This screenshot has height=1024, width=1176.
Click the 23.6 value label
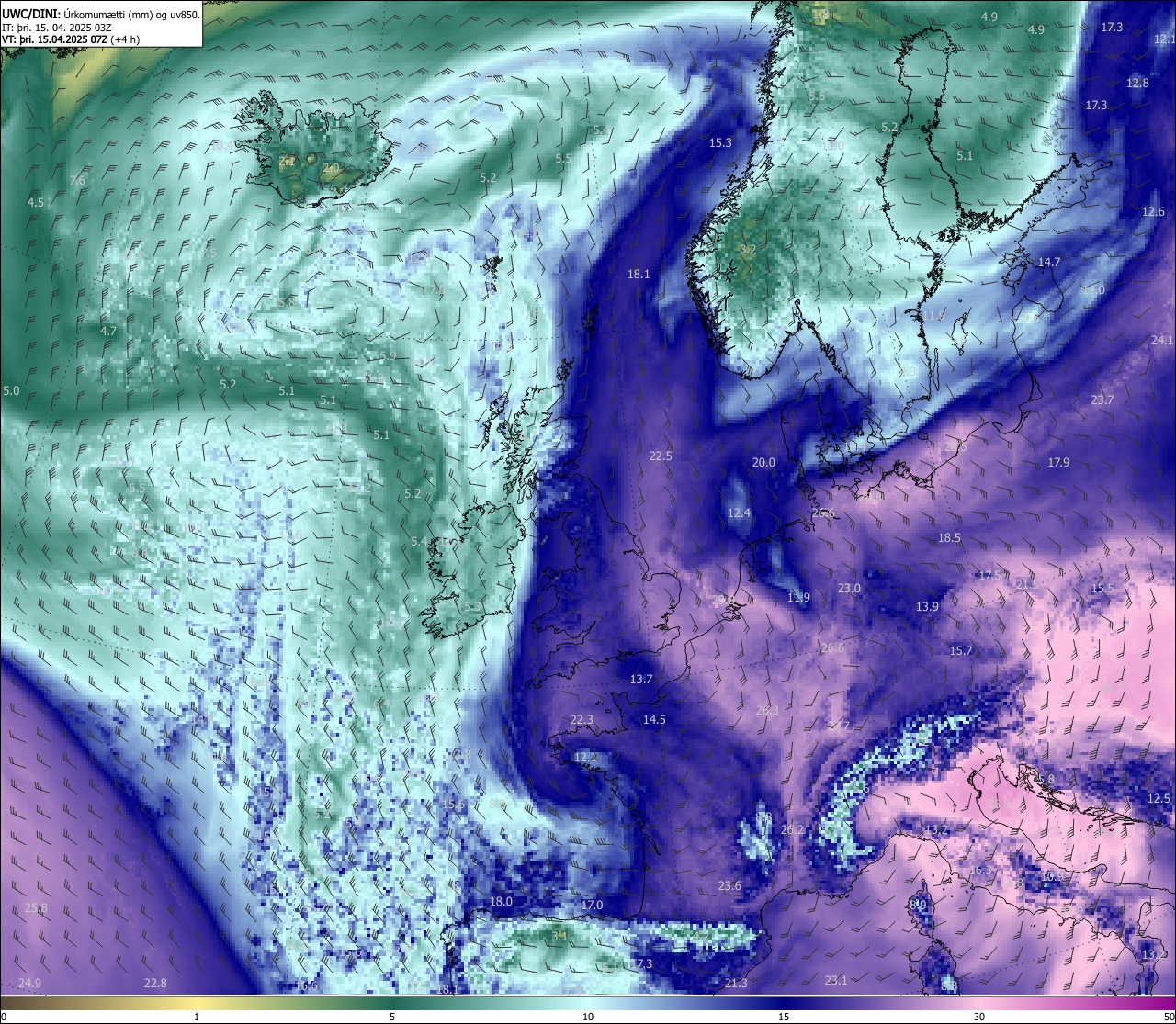[729, 885]
